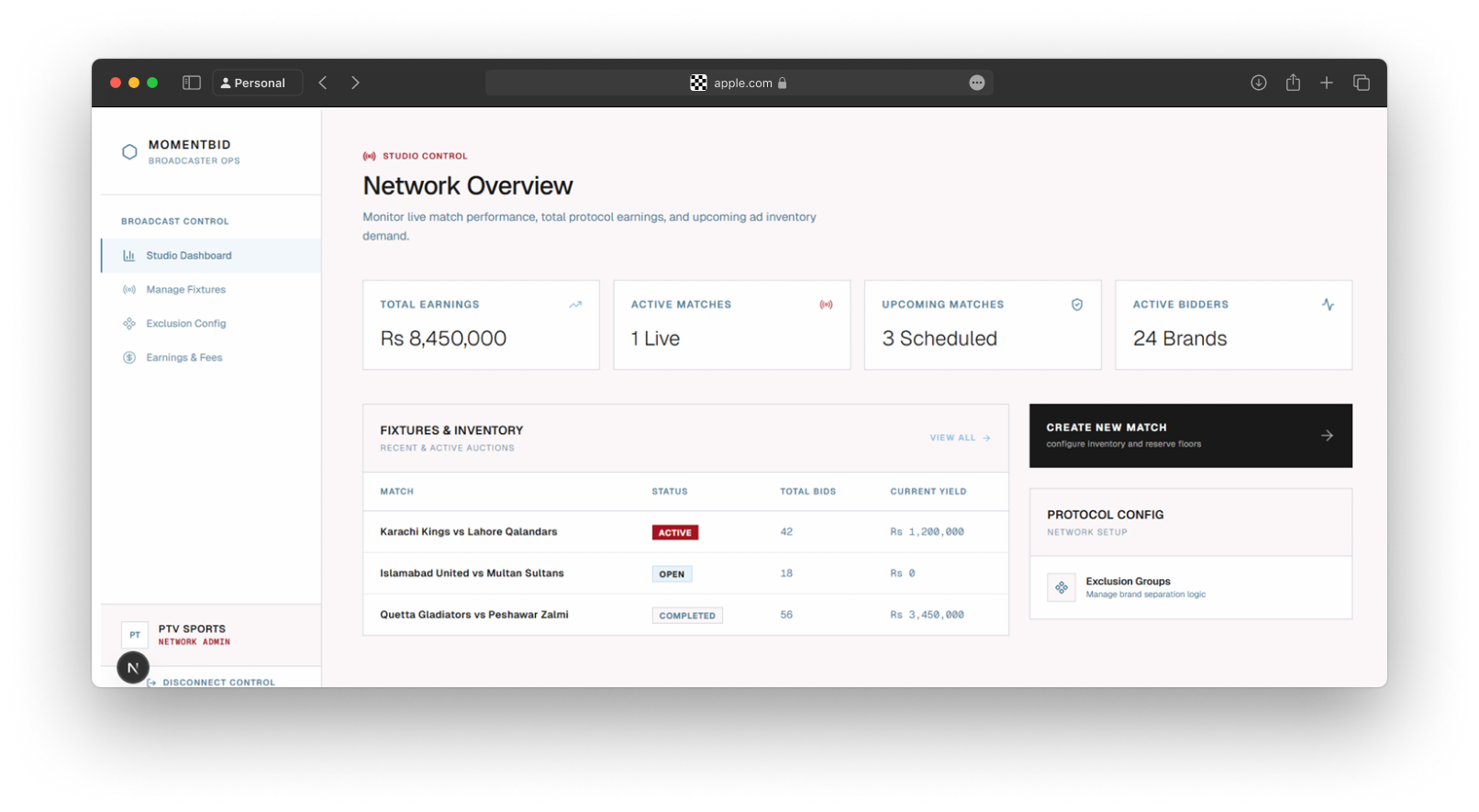Image resolution: width=1479 pixels, height=812 pixels.
Task: Click the Active Matches 1 Live card
Action: coord(731,325)
